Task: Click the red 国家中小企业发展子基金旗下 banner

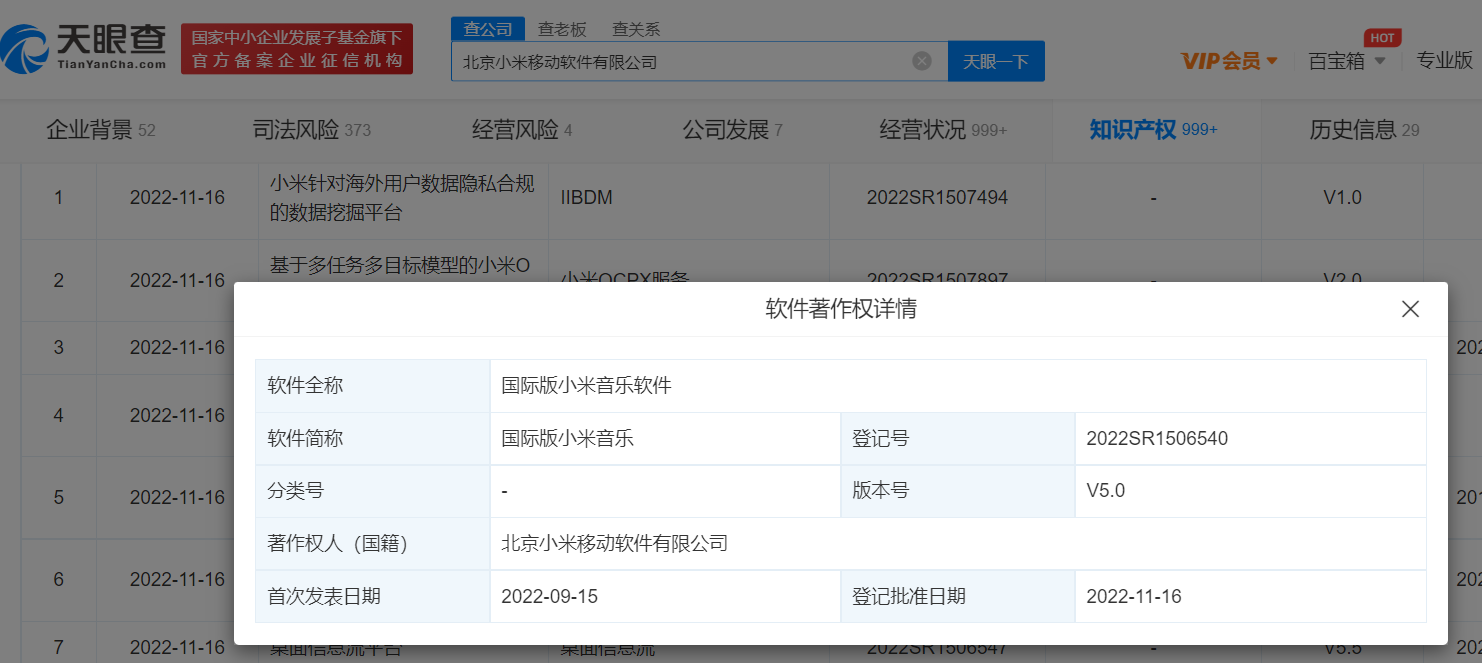Action: click(297, 49)
